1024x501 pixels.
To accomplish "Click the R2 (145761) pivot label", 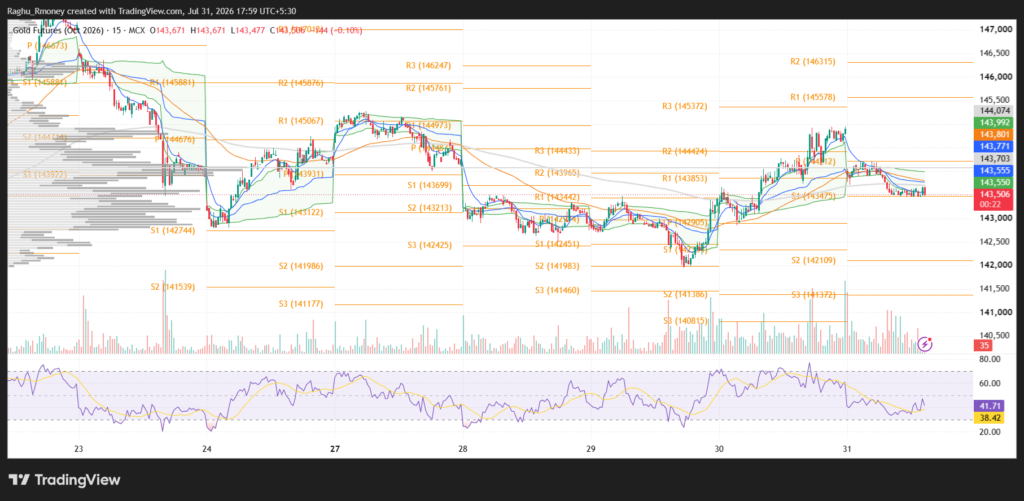I will (428, 88).
